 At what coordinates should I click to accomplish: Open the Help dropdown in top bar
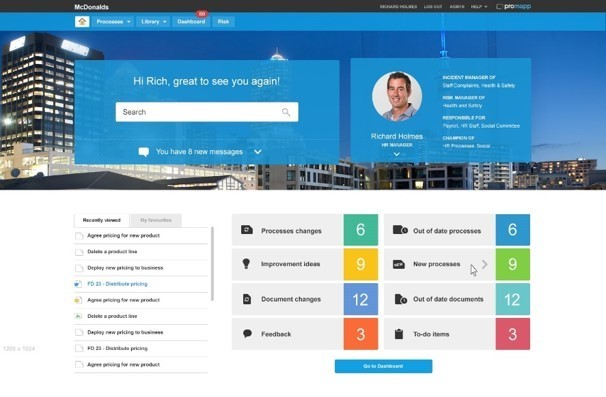click(479, 7)
